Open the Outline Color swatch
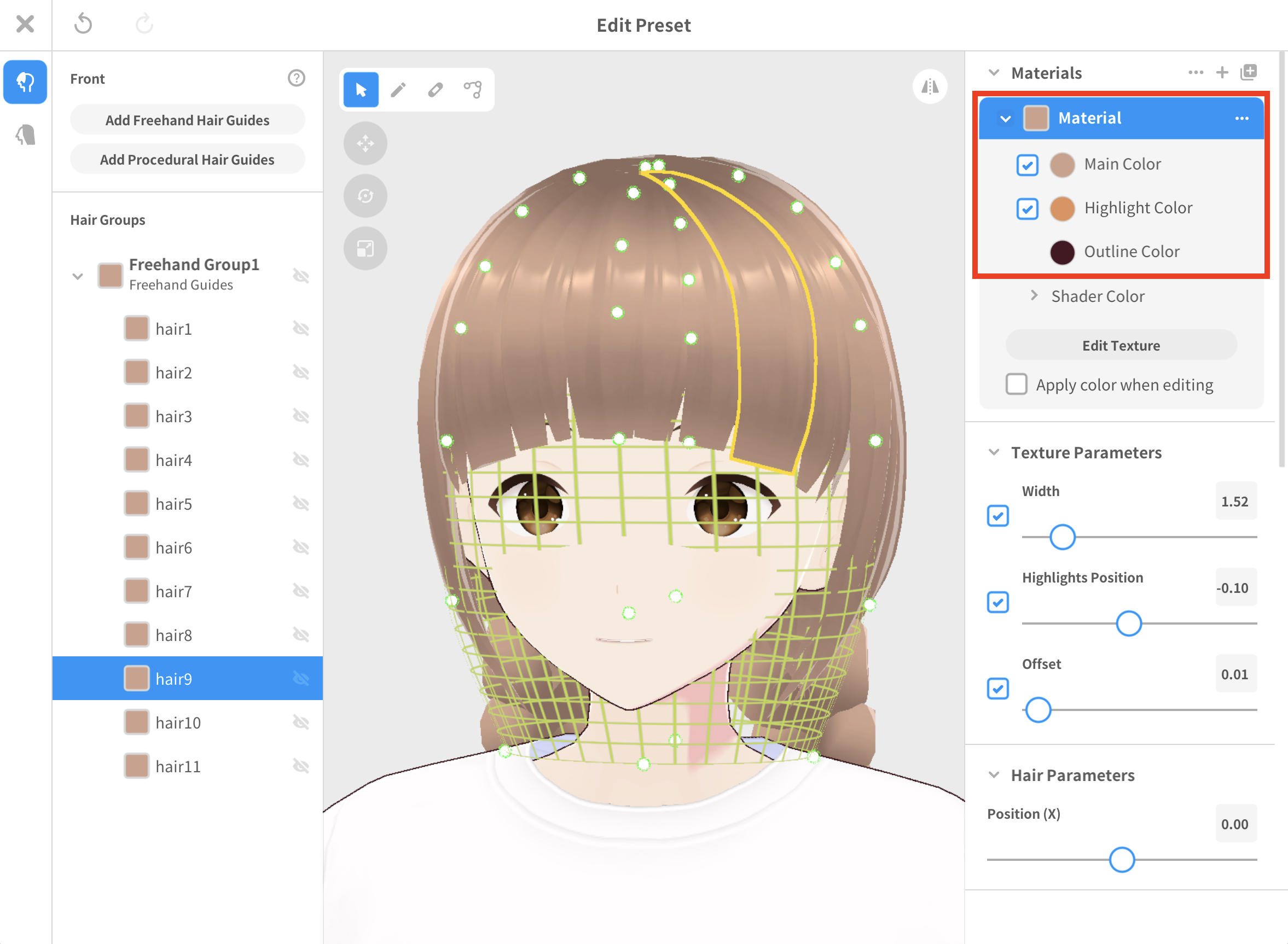1288x944 pixels. pyautogui.click(x=1062, y=252)
